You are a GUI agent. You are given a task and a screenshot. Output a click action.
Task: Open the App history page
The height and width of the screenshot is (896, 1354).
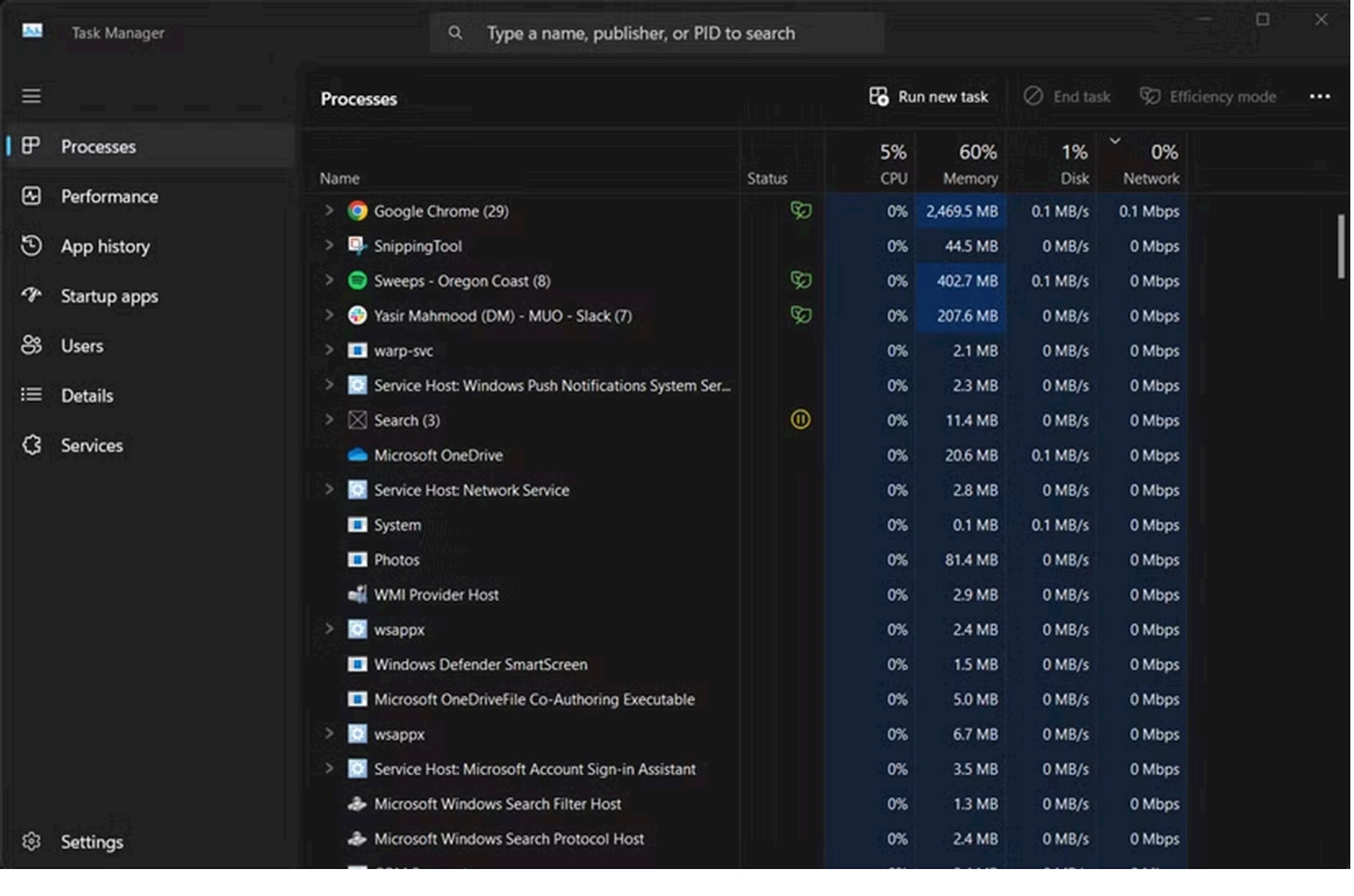(149, 246)
